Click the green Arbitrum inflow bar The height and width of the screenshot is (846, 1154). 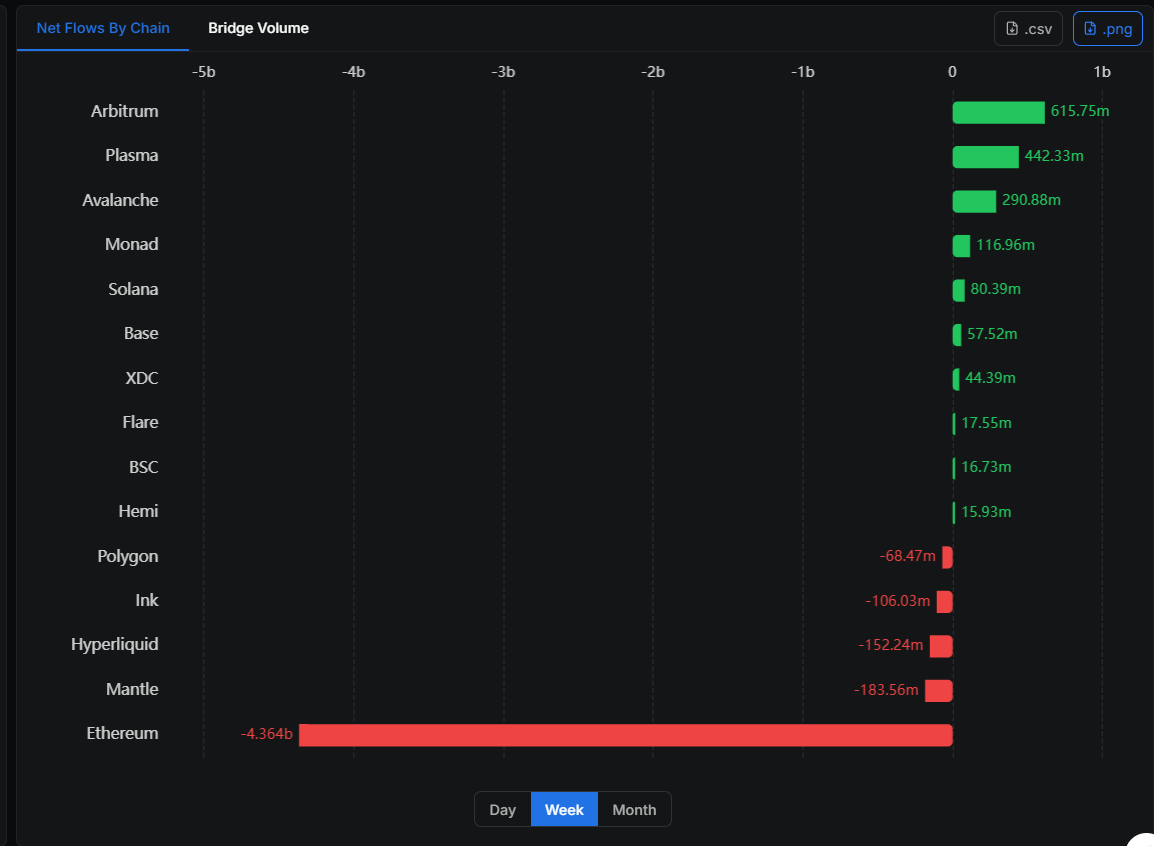[998, 112]
